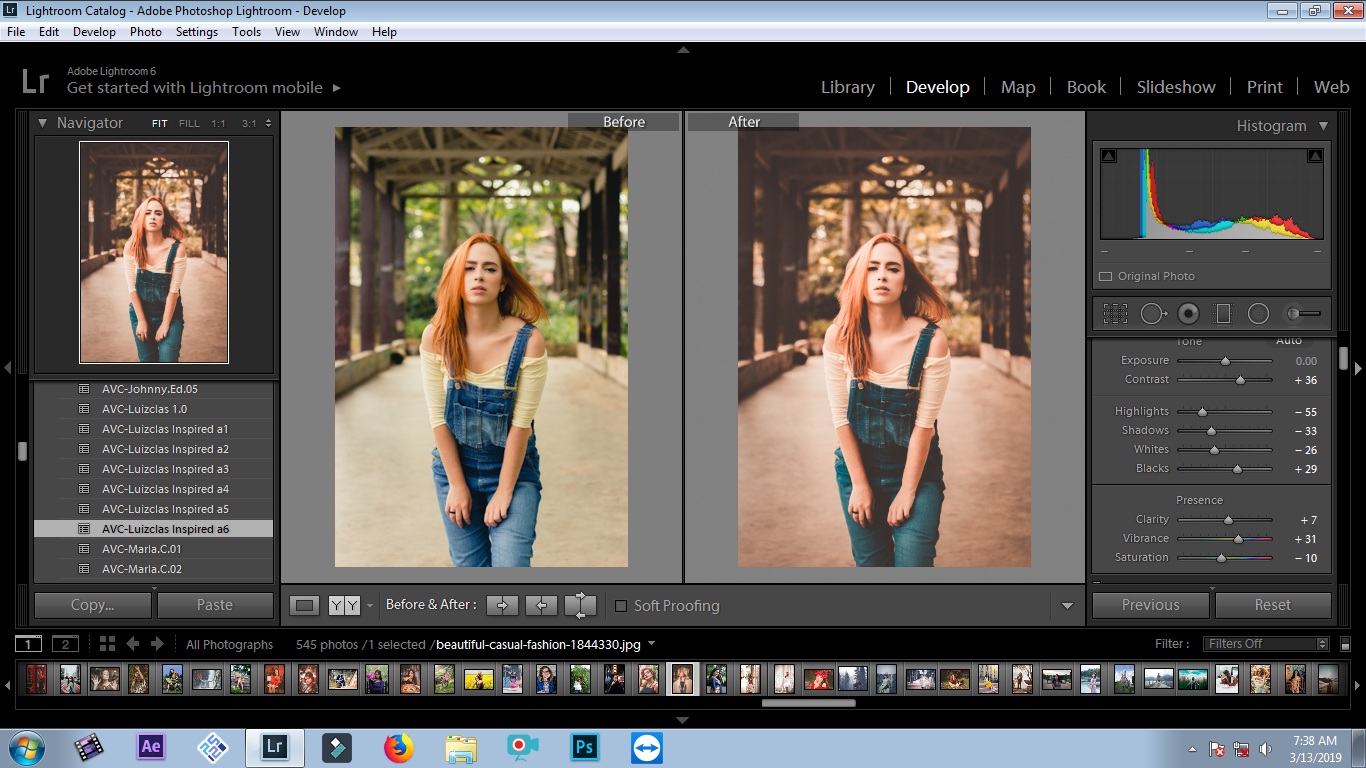Select the Graduated Filter tool
The height and width of the screenshot is (768, 1366).
(1223, 314)
